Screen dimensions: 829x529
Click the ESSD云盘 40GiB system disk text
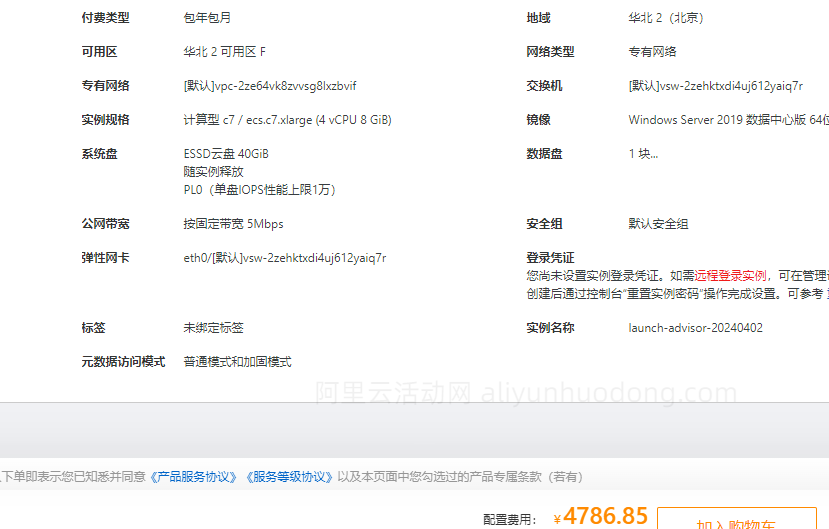(226, 154)
